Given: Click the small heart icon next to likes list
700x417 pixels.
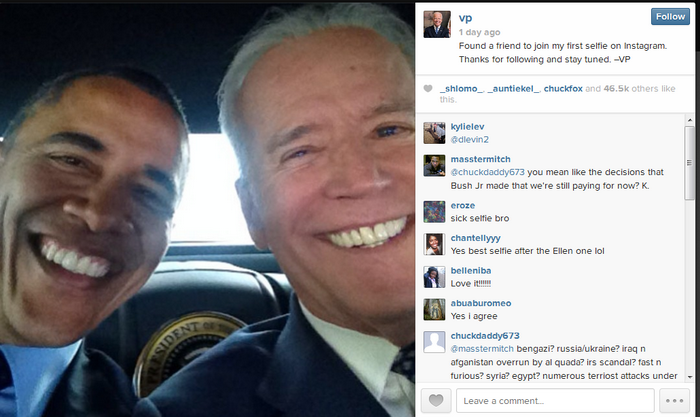Looking at the screenshot, I should [x=428, y=88].
